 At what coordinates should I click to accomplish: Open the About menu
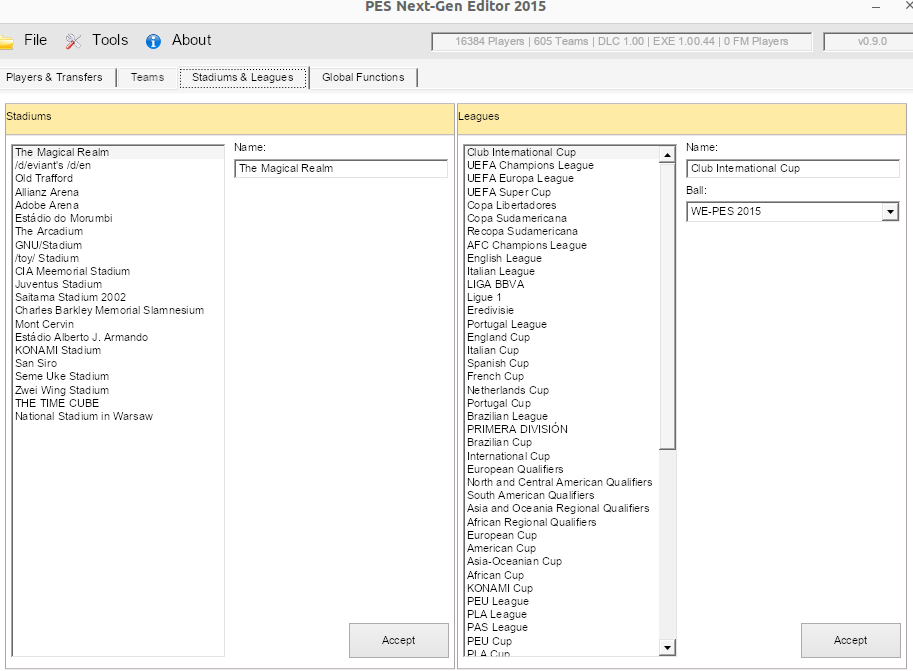191,40
